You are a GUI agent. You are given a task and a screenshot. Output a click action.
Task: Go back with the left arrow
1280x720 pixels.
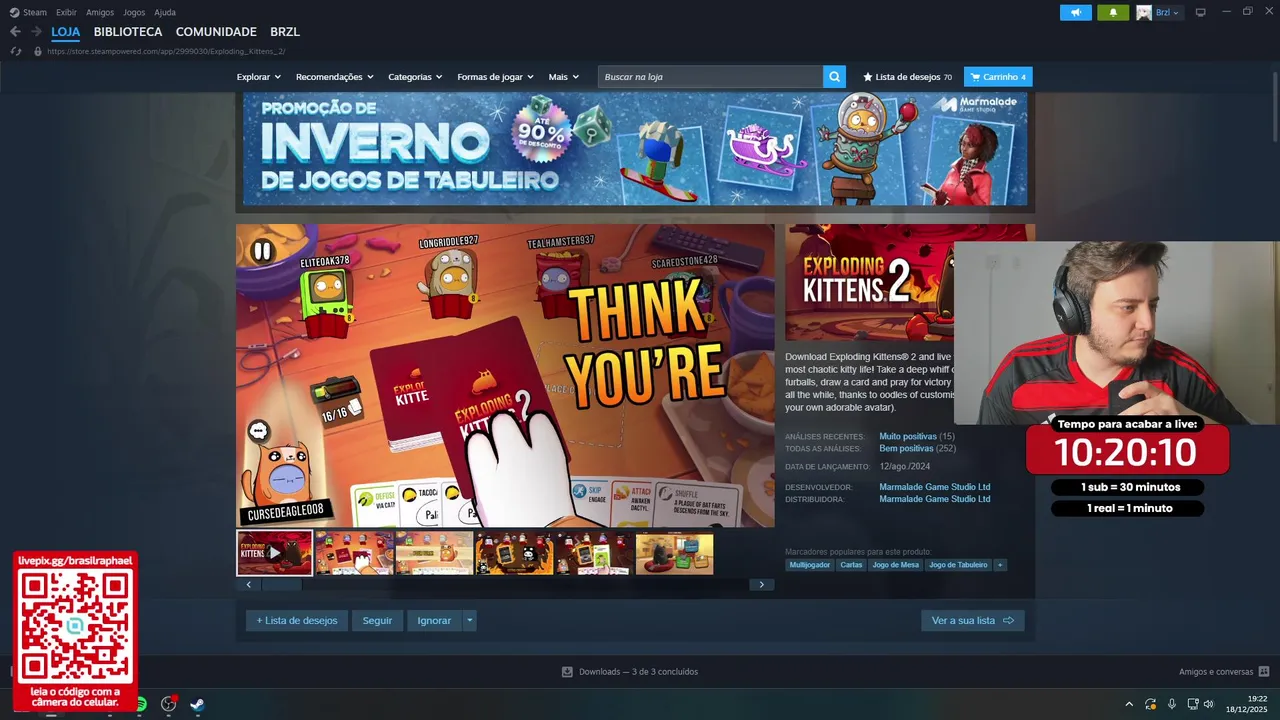[x=15, y=32]
